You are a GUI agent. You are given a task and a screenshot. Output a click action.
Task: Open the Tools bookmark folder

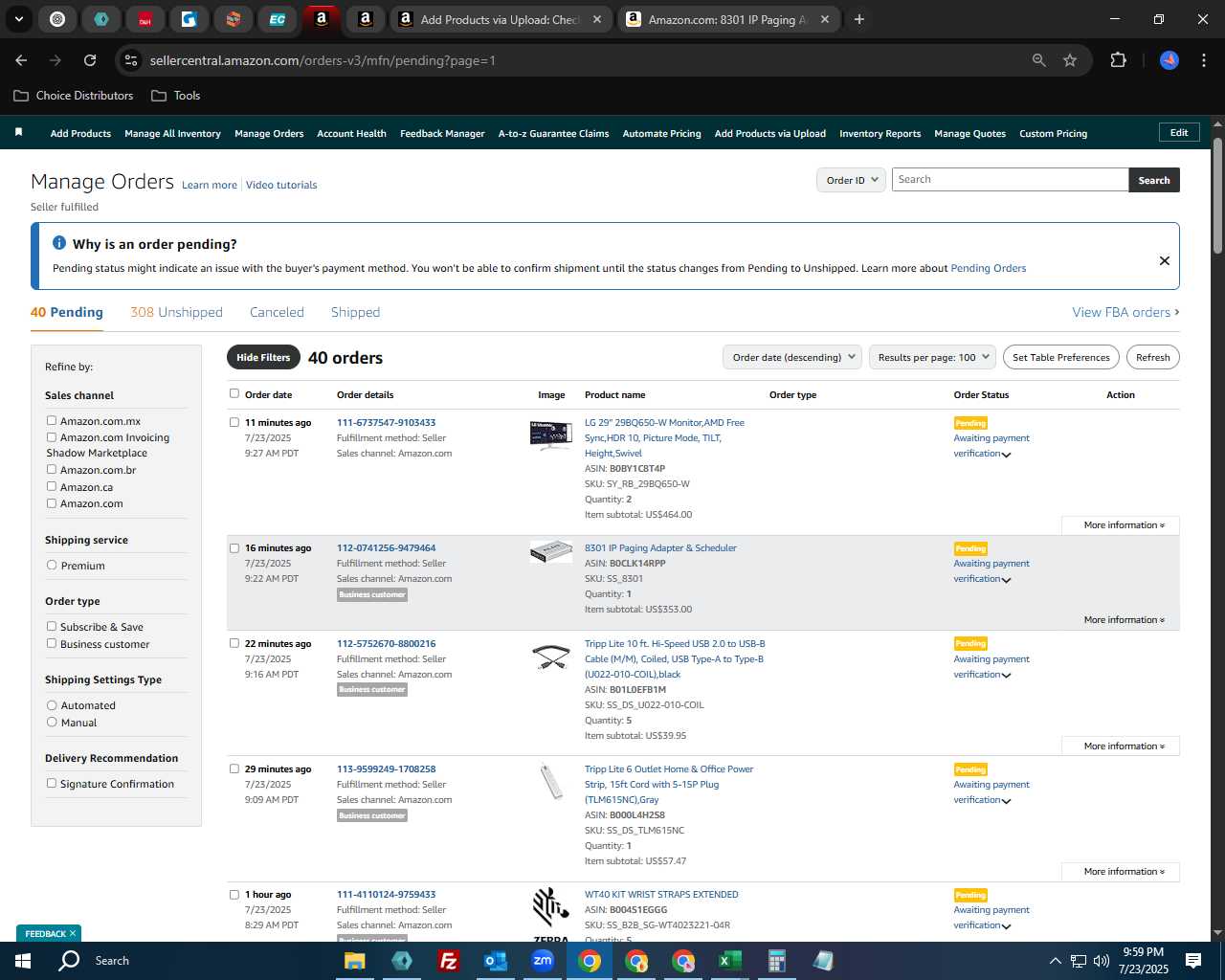(x=176, y=96)
